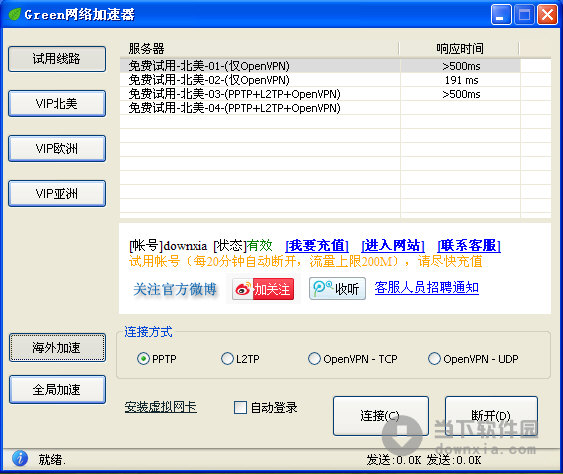
Task: Open the 进入网站 website link
Action: click(x=393, y=246)
